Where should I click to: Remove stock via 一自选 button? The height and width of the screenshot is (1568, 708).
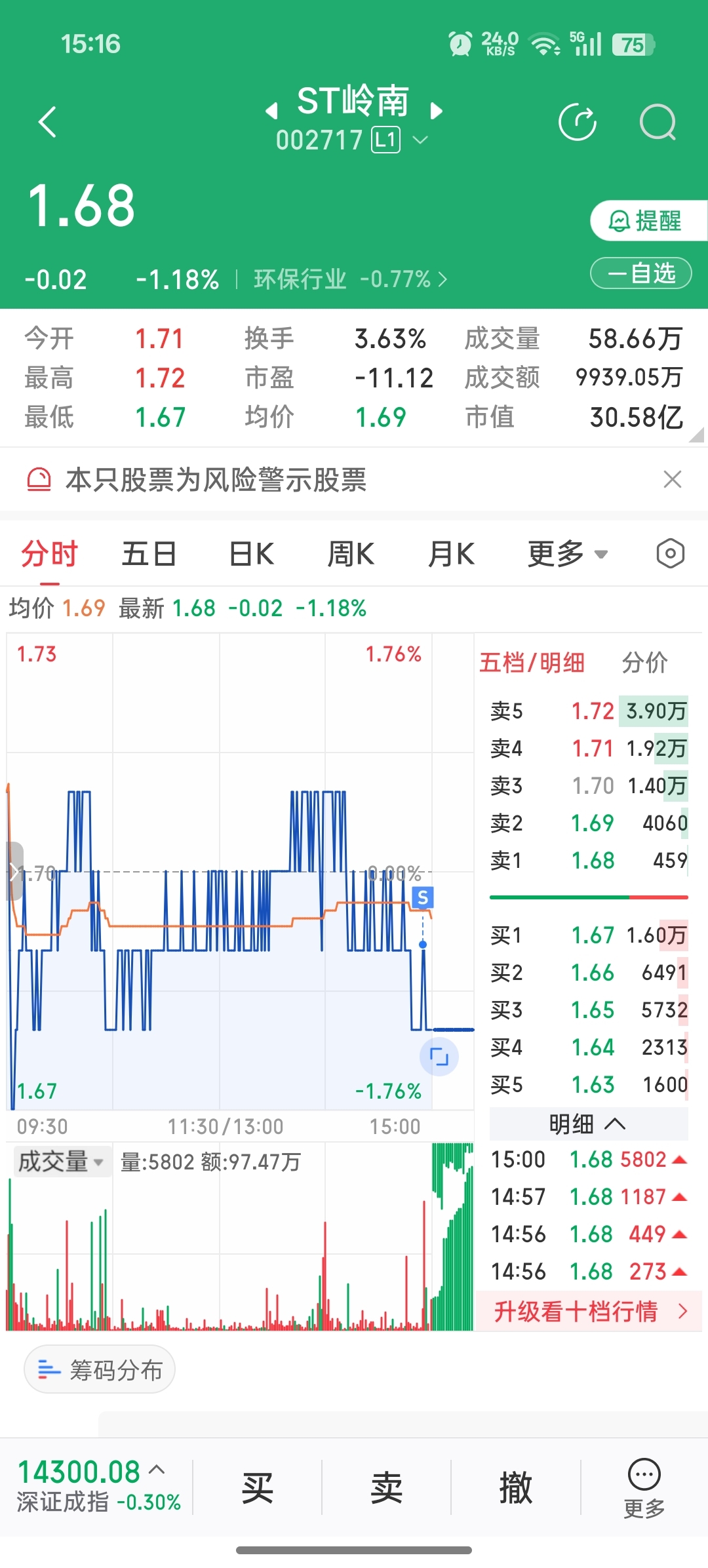coord(641,273)
